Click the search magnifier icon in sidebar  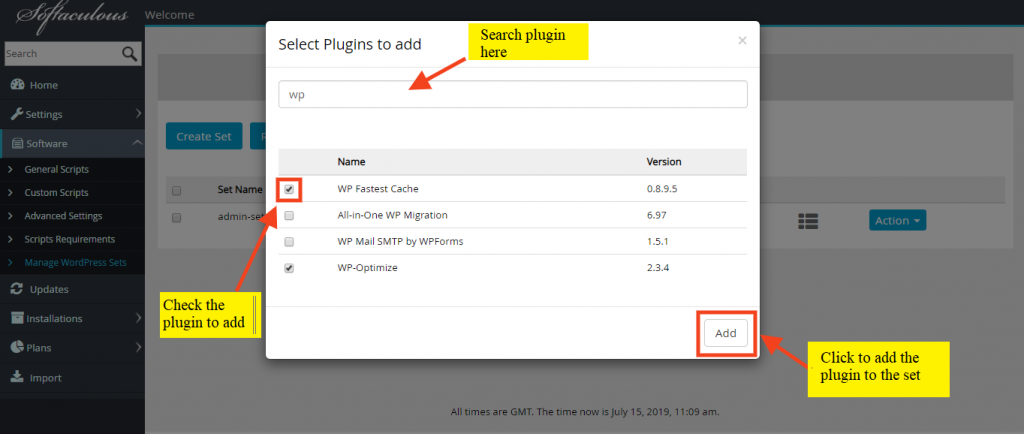point(130,54)
